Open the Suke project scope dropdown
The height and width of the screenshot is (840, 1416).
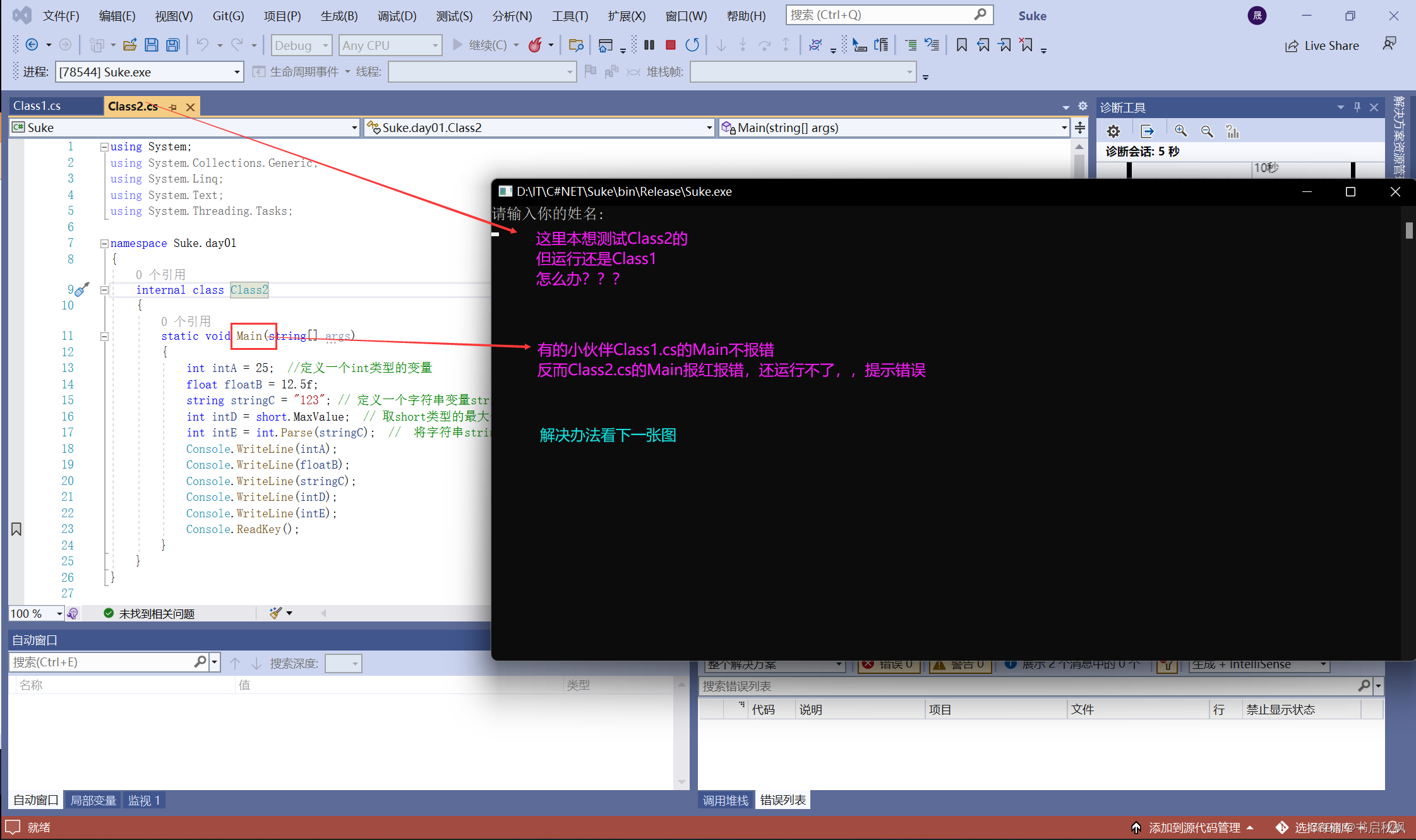[x=184, y=128]
